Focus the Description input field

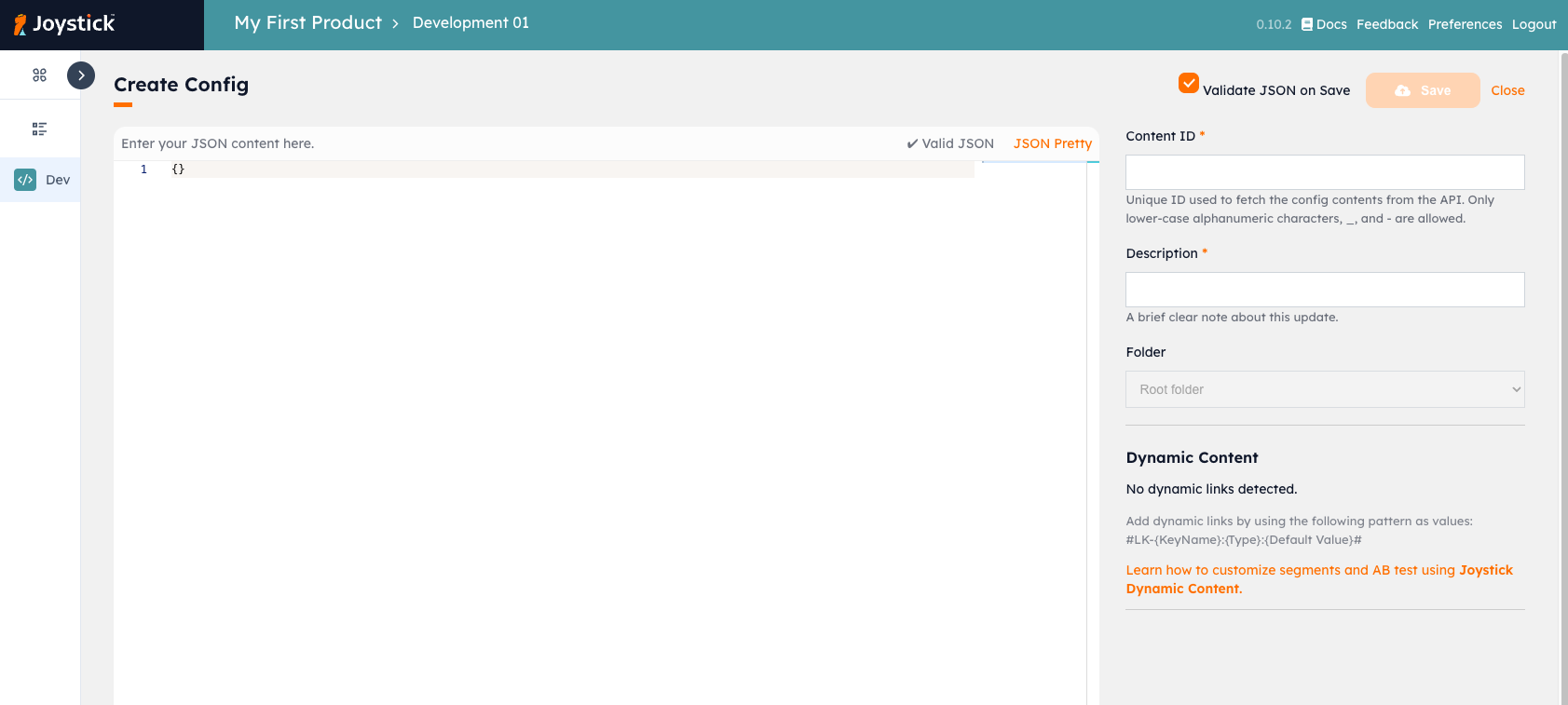[x=1325, y=290]
